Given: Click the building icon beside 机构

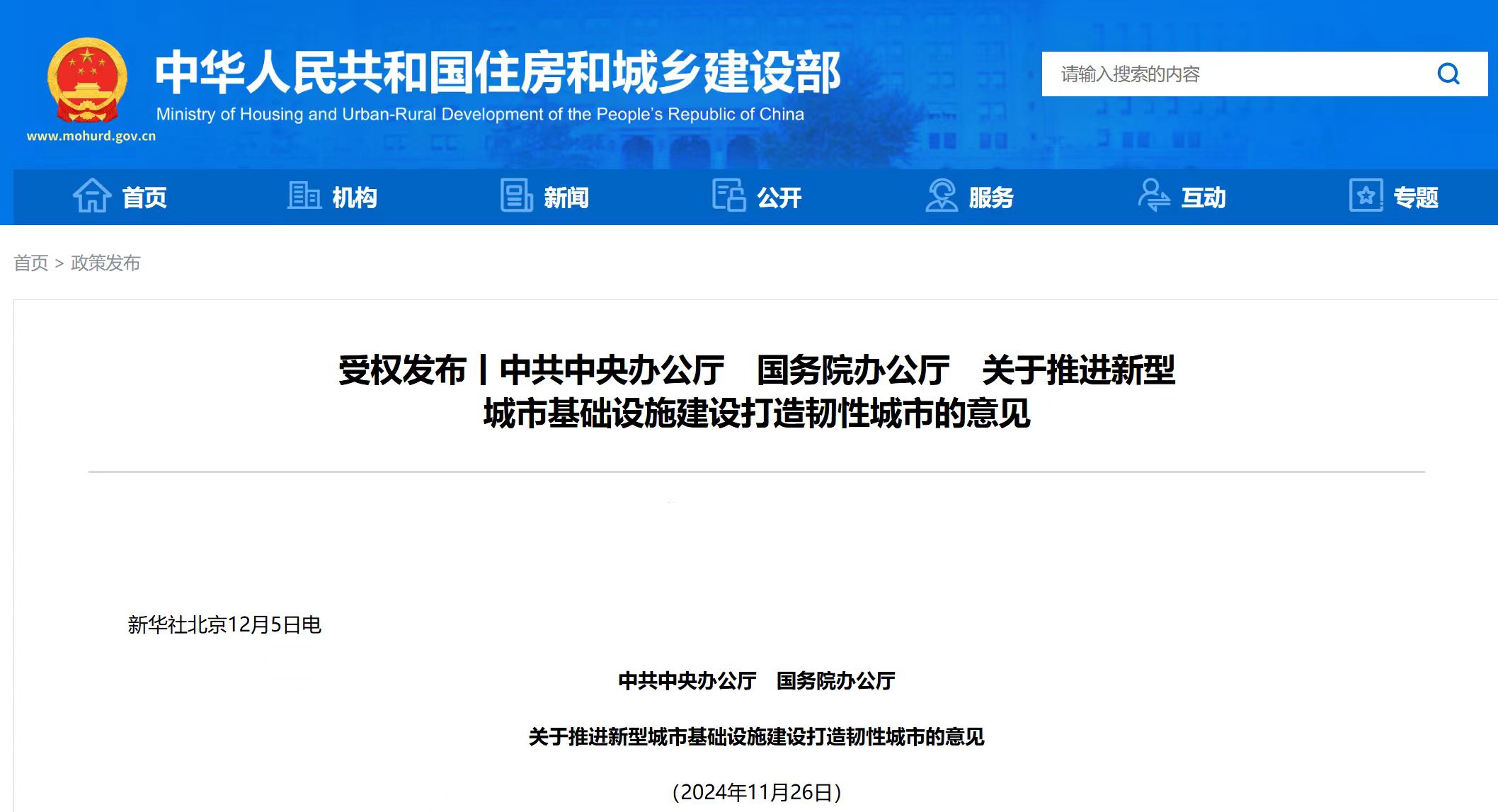Looking at the screenshot, I should point(304,195).
